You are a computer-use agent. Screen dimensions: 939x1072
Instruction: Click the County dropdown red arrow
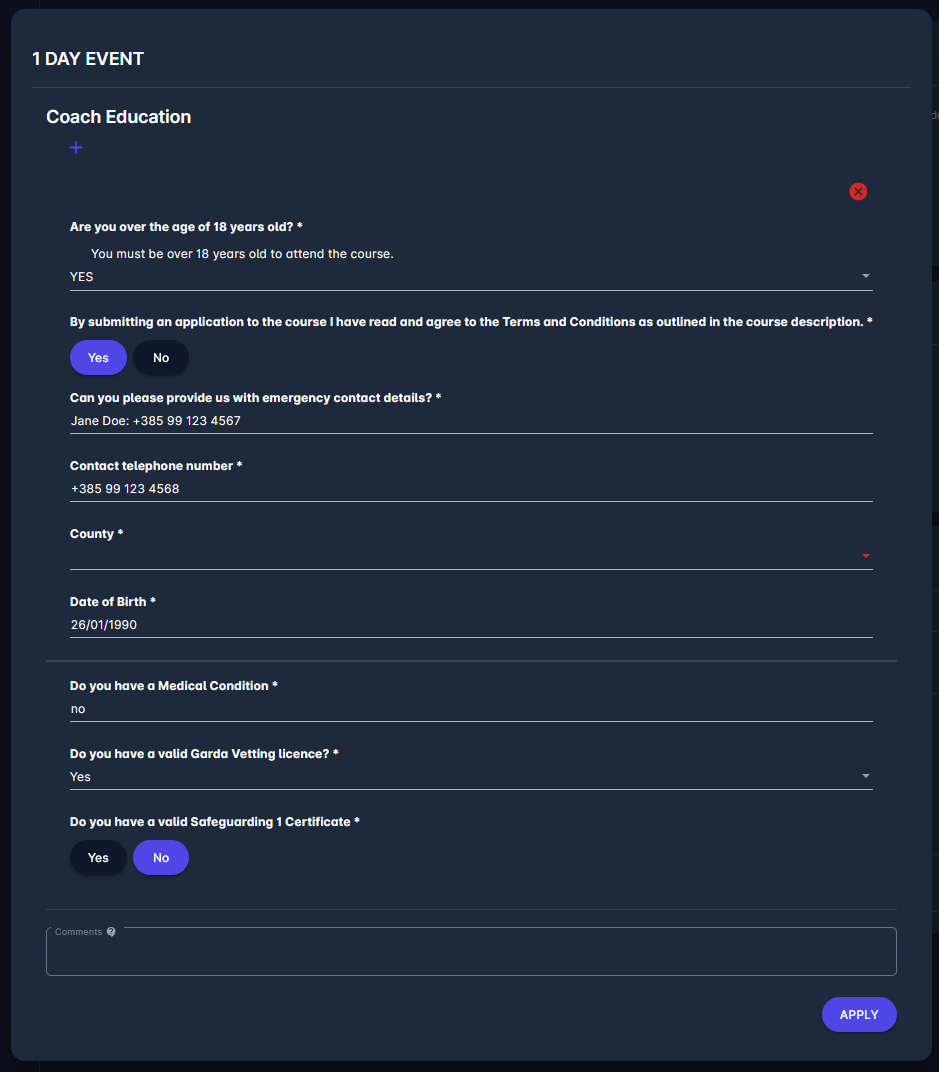coord(866,556)
